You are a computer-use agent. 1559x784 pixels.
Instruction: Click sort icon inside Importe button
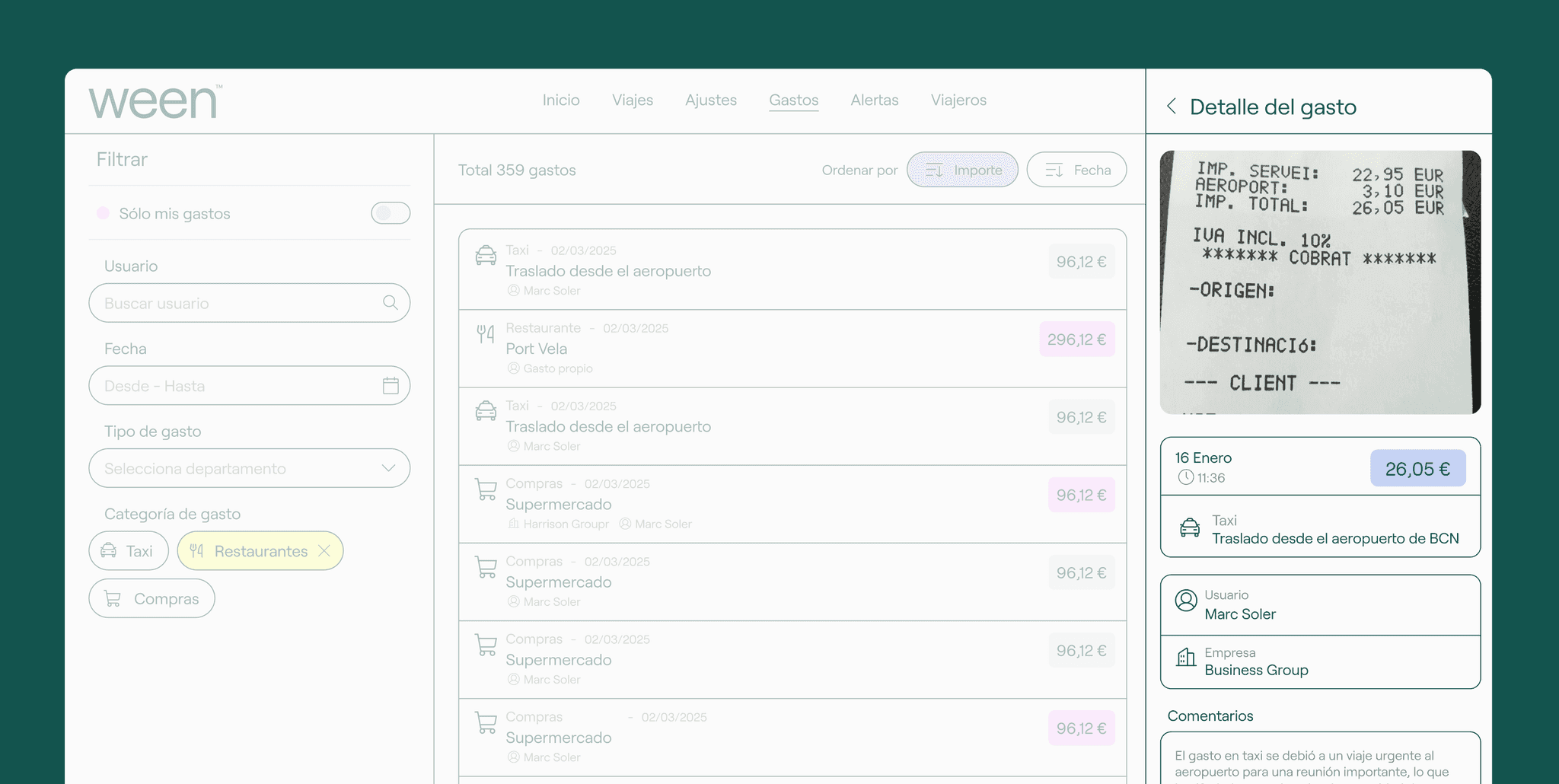pyautogui.click(x=934, y=170)
